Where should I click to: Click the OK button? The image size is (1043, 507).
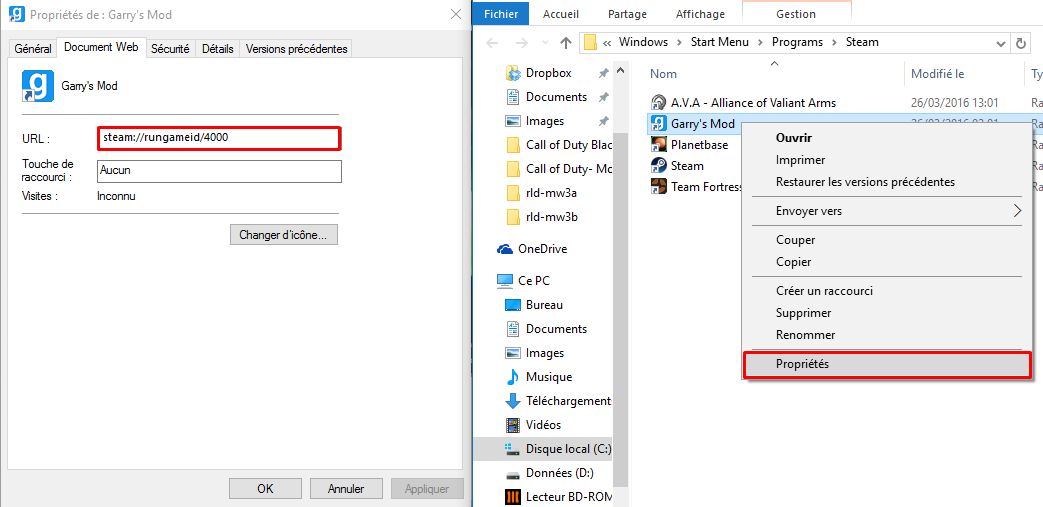coord(265,488)
